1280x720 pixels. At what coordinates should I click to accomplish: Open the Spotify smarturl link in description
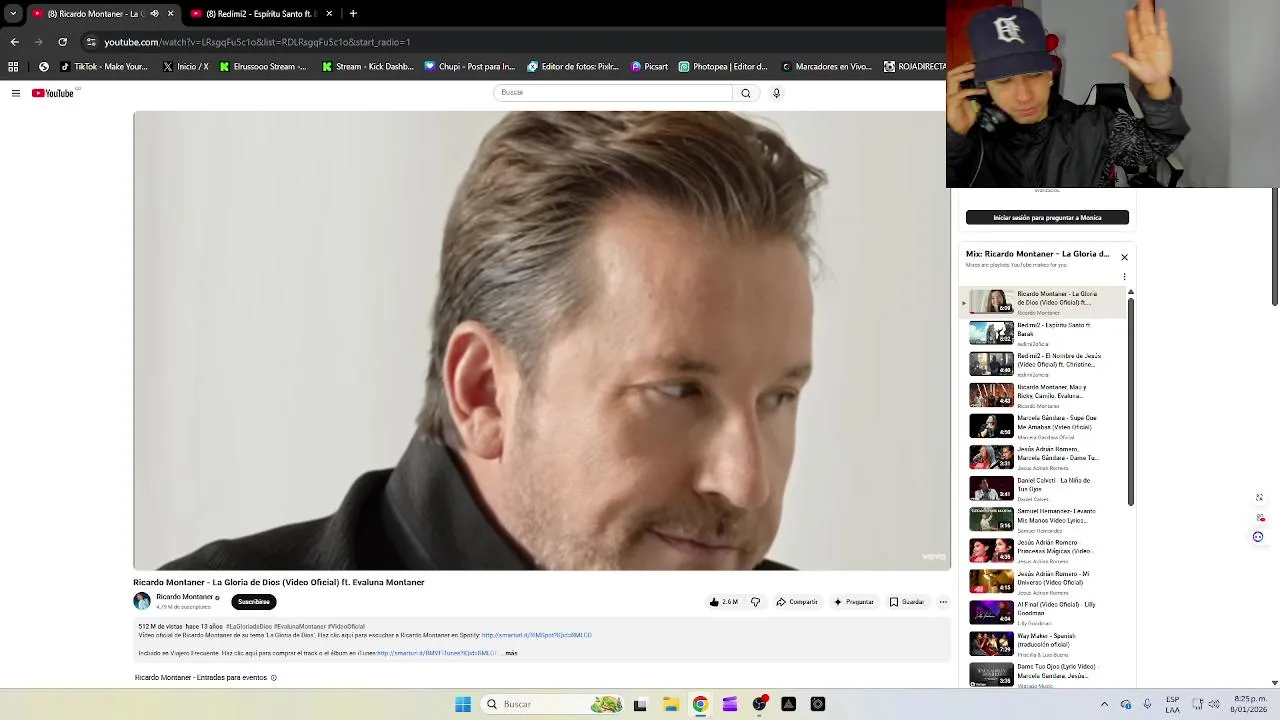coord(536,635)
